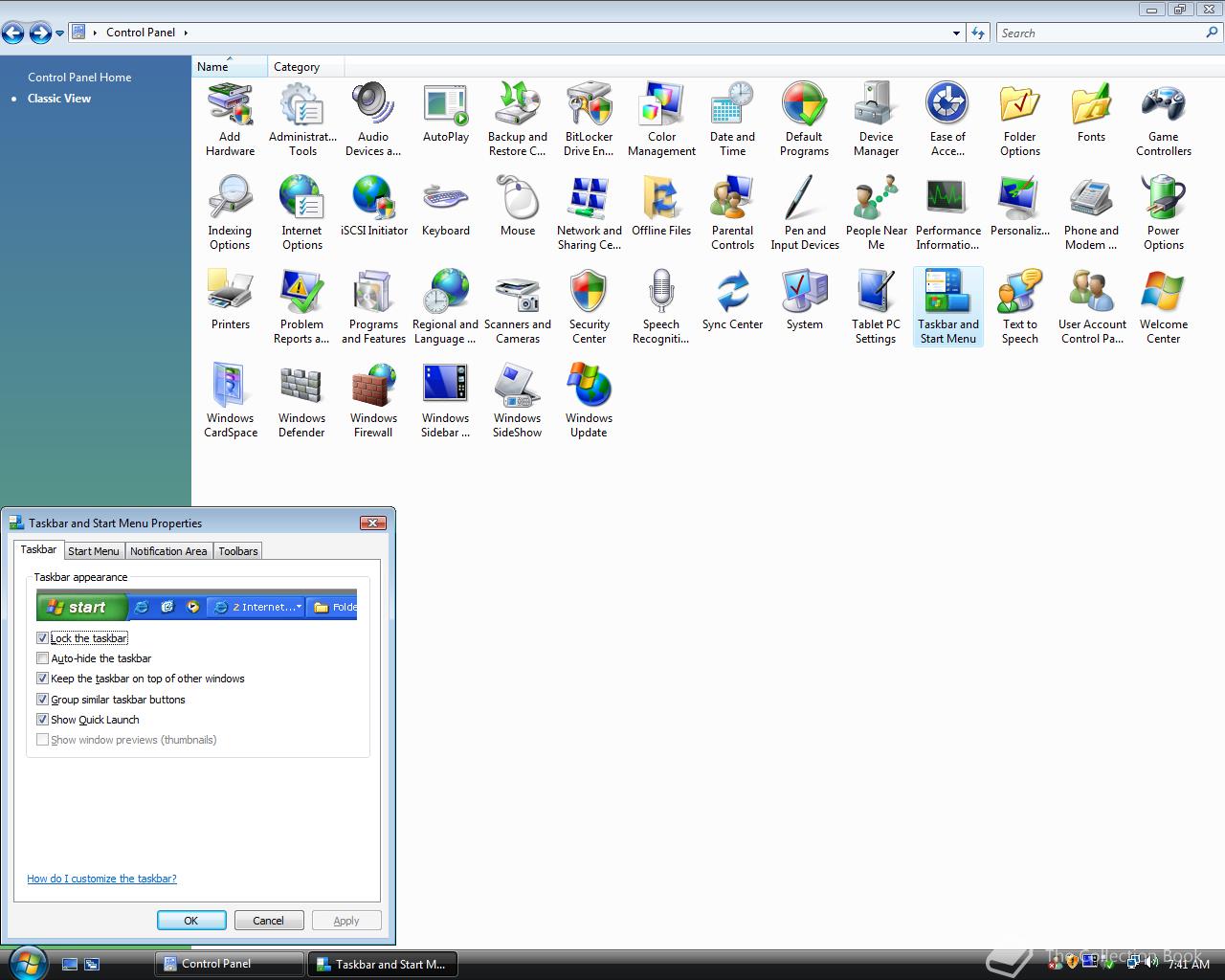Toggle Show Quick Launch checkbox
Viewport: 1225px width, 980px height.
coord(42,720)
